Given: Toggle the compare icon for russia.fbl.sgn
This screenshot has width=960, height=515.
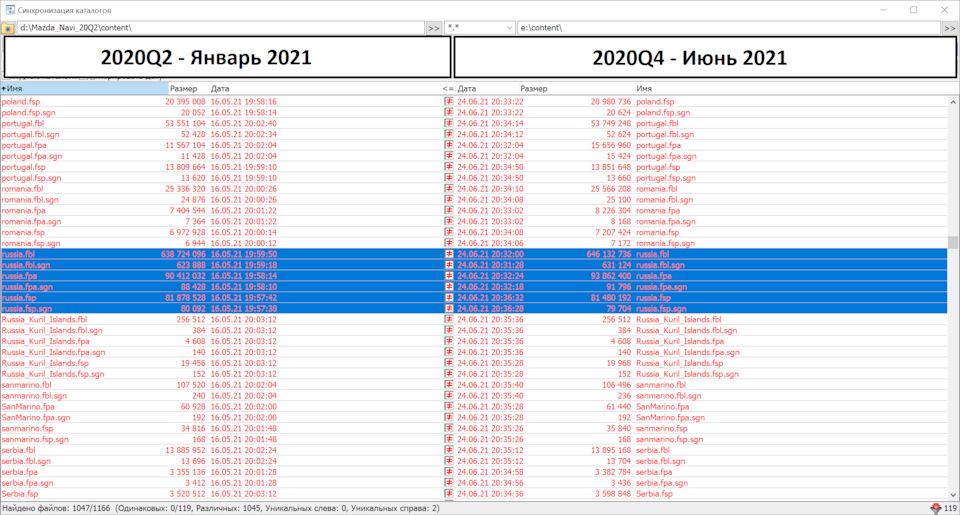Looking at the screenshot, I should coord(449,265).
